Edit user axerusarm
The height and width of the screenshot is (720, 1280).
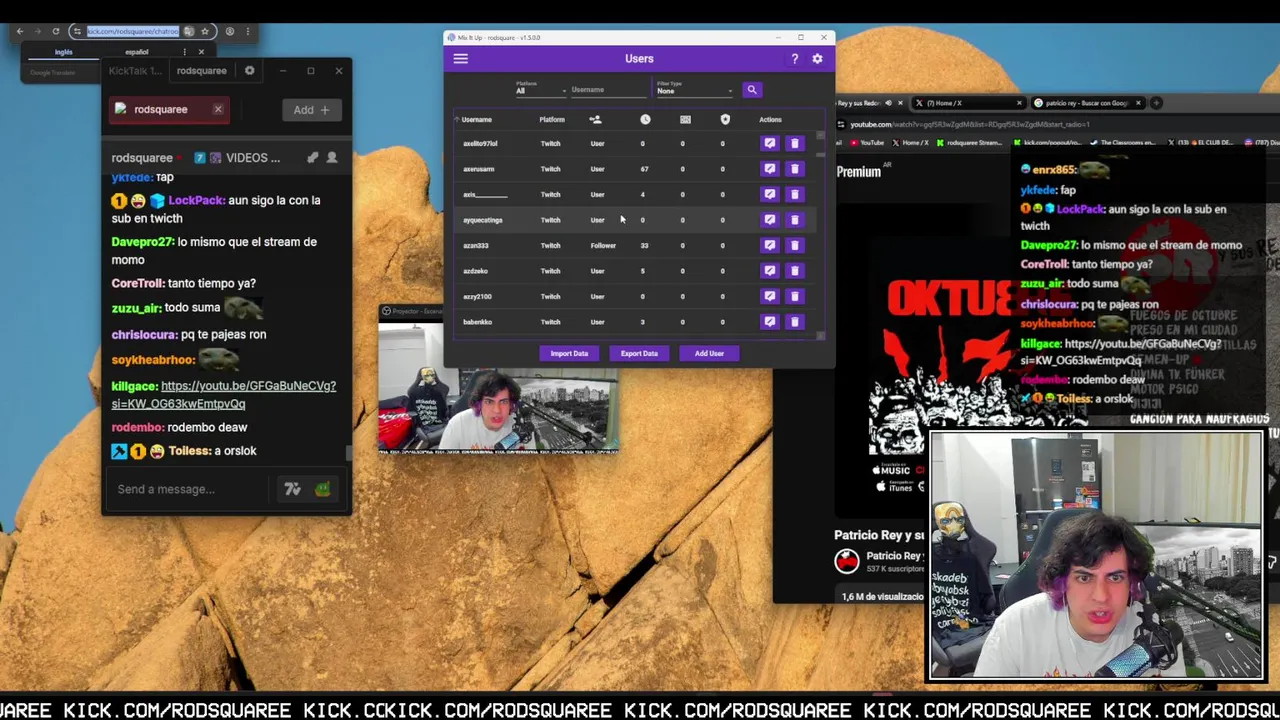point(769,169)
